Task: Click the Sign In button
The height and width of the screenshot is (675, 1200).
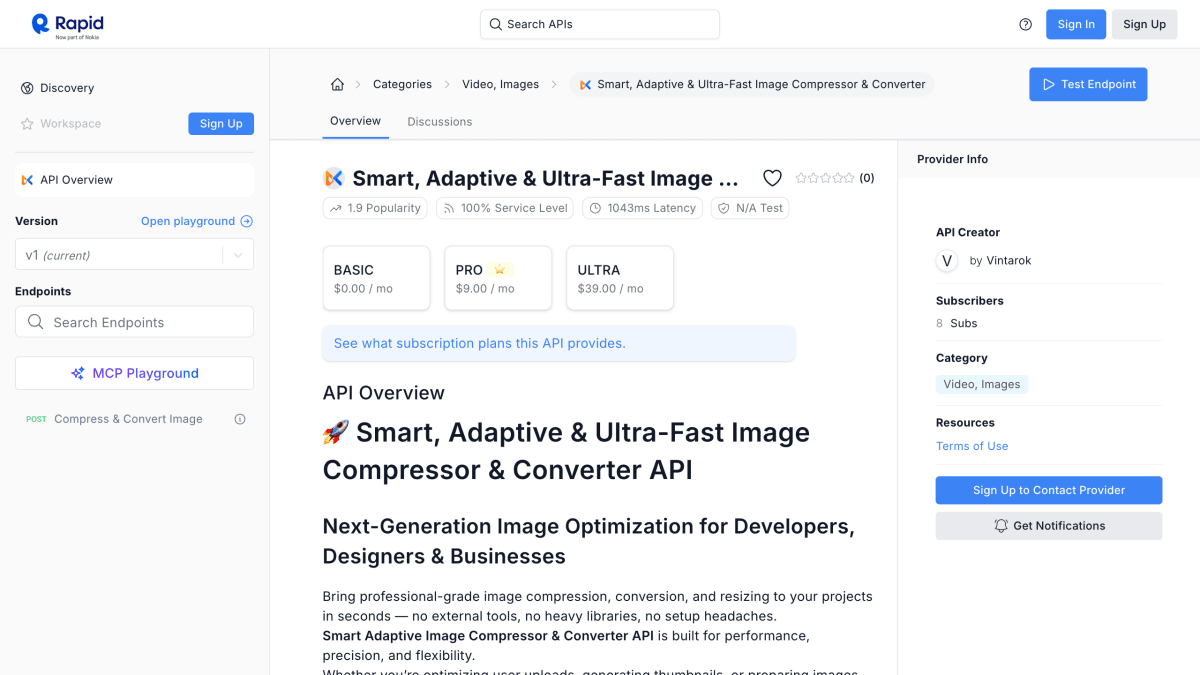Action: [x=1076, y=25]
